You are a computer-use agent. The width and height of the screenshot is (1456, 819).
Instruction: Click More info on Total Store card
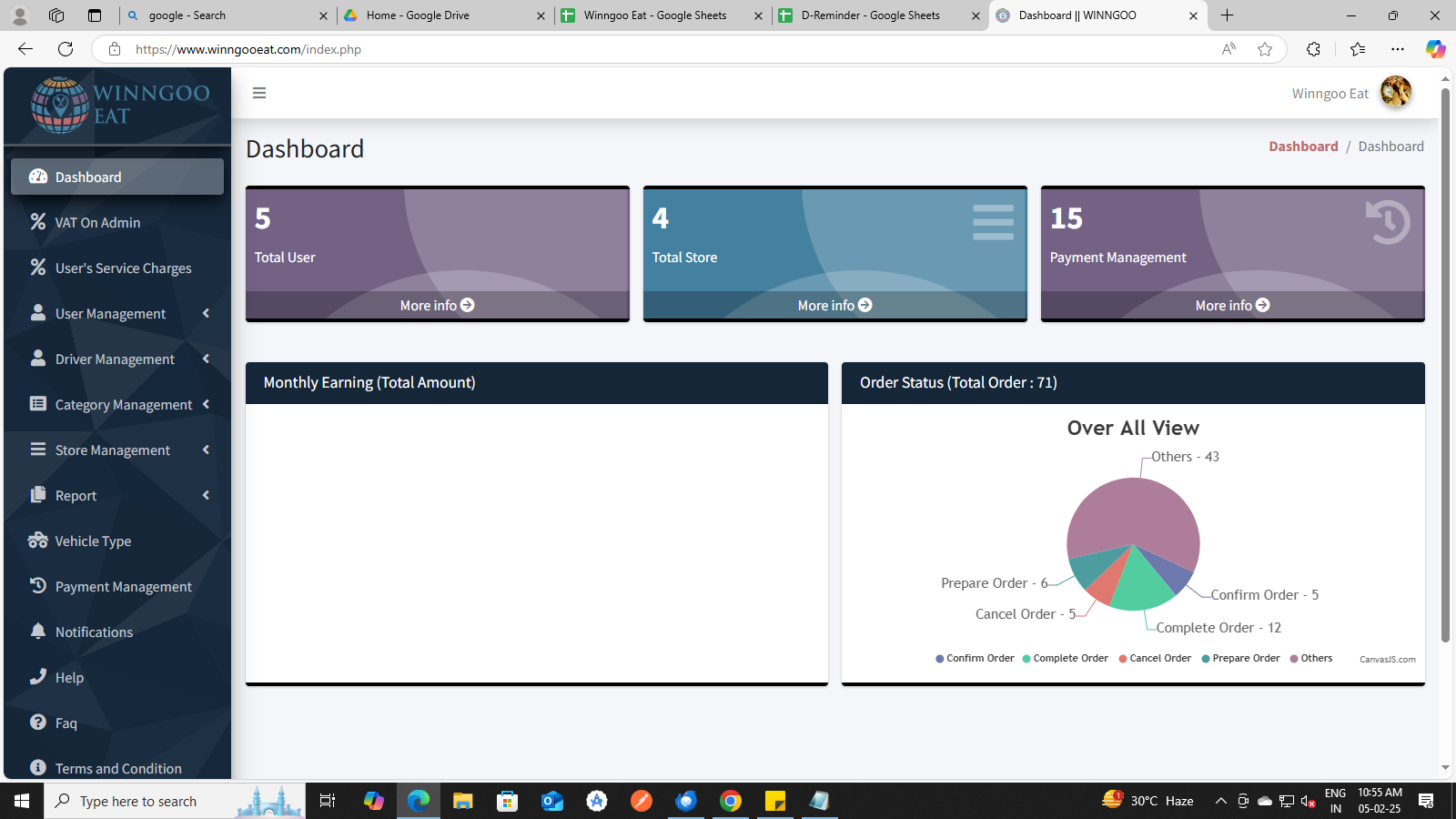tap(834, 306)
